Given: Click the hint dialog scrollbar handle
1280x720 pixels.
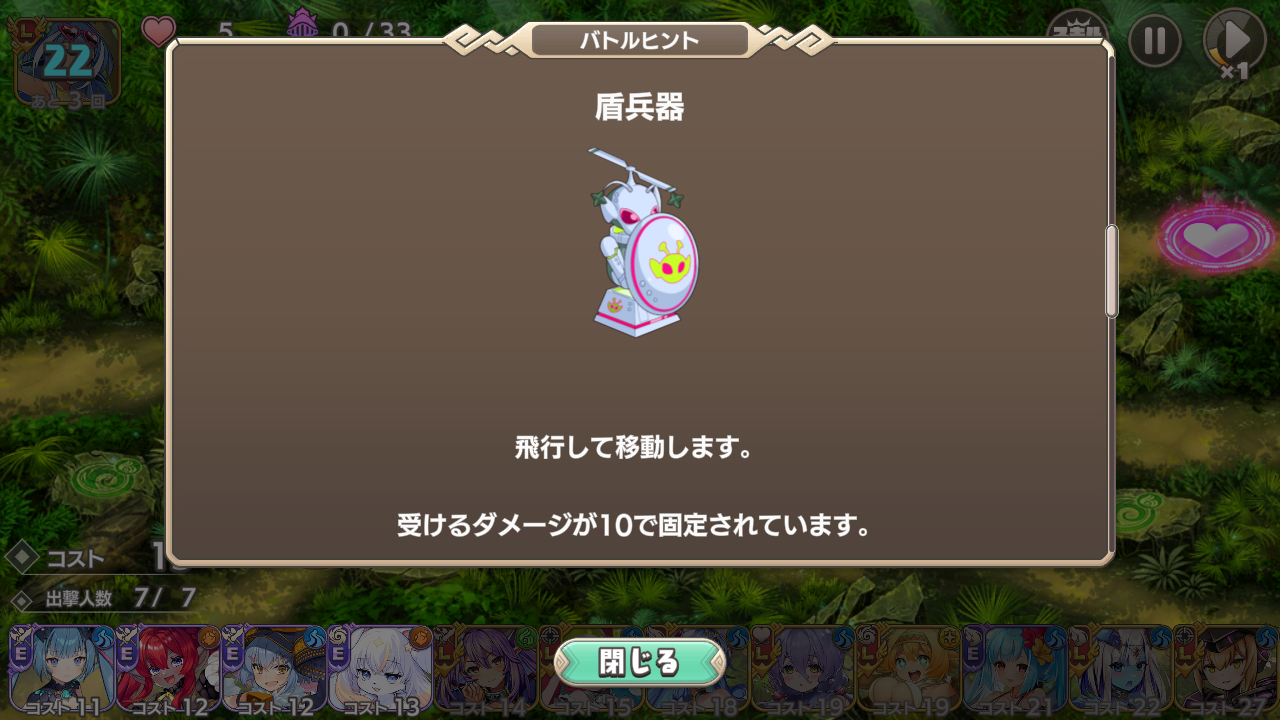Looking at the screenshot, I should tap(1111, 272).
